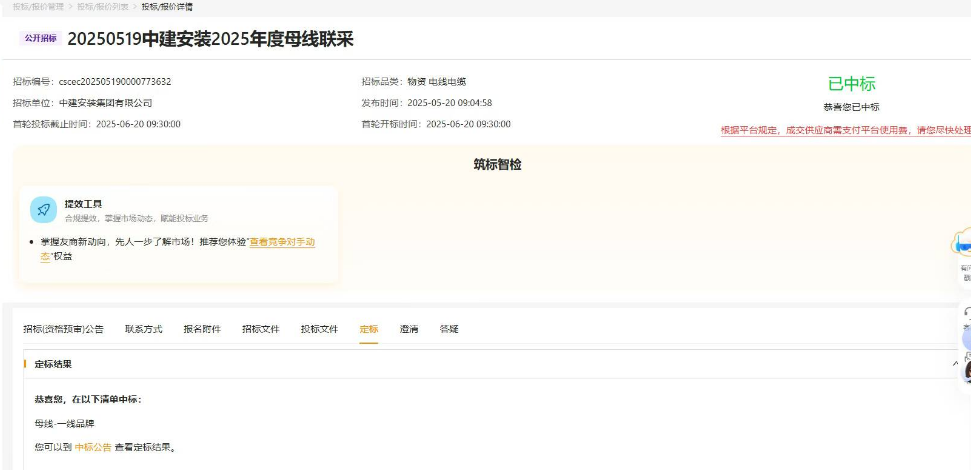Switch to the 澄清 tab
The image size is (971, 470).
[409, 329]
